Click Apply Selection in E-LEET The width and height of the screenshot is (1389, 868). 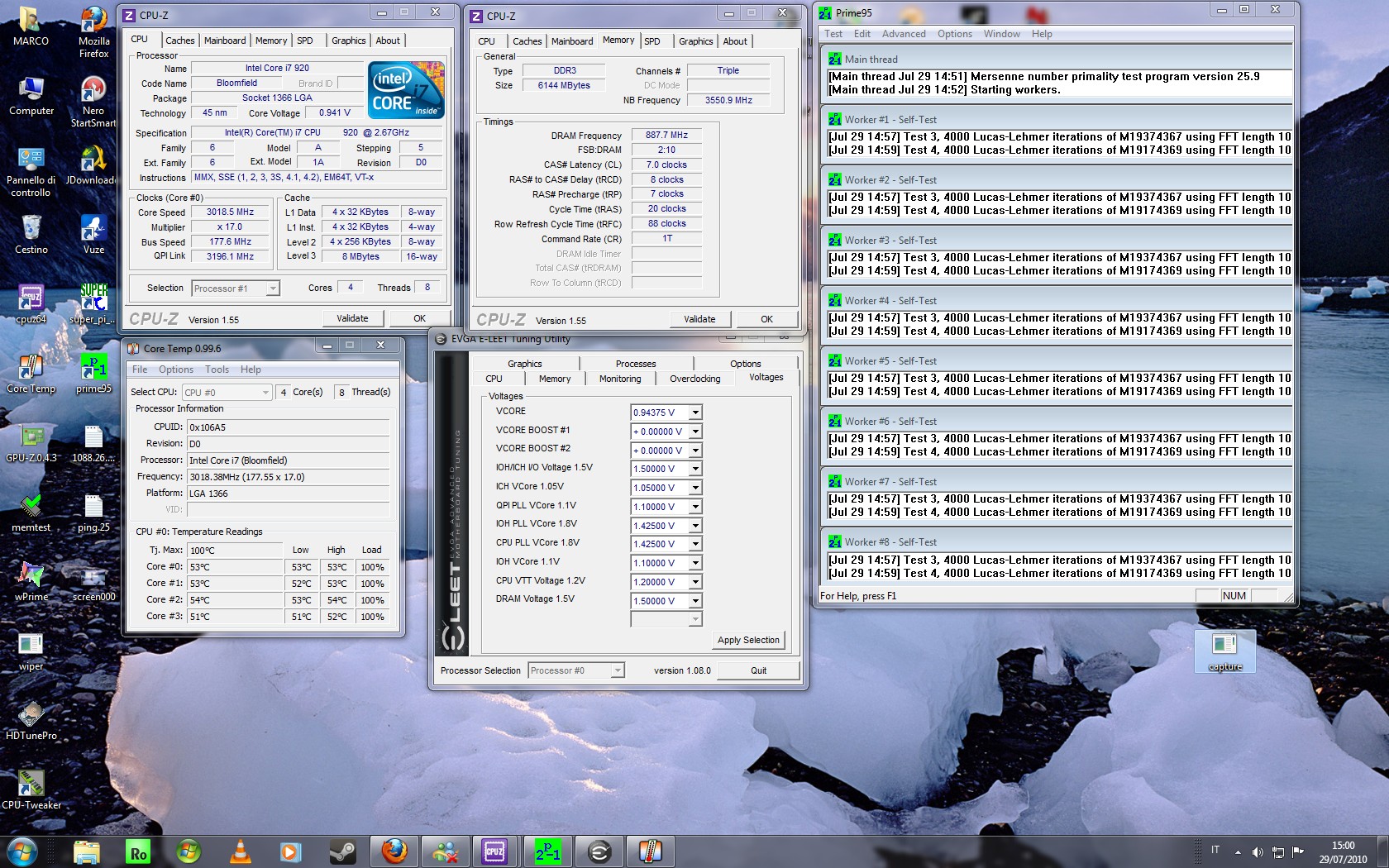[x=748, y=640]
